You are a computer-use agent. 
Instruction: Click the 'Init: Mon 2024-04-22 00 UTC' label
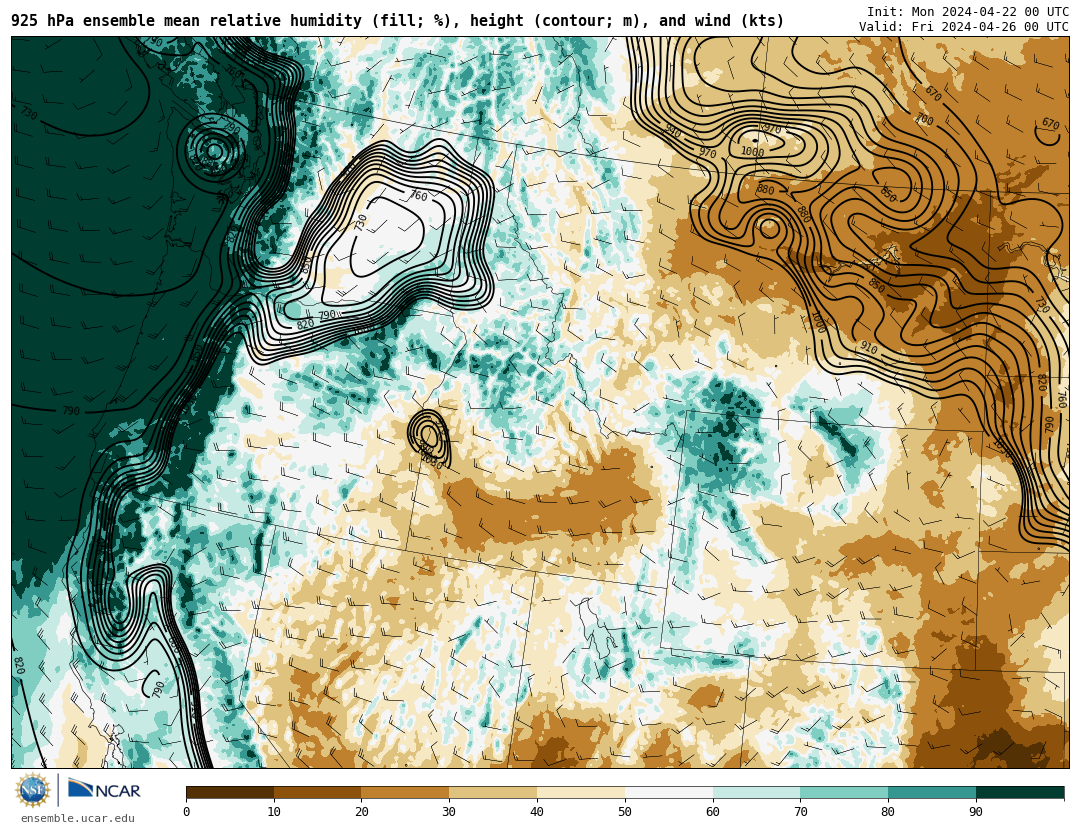pyautogui.click(x=968, y=12)
